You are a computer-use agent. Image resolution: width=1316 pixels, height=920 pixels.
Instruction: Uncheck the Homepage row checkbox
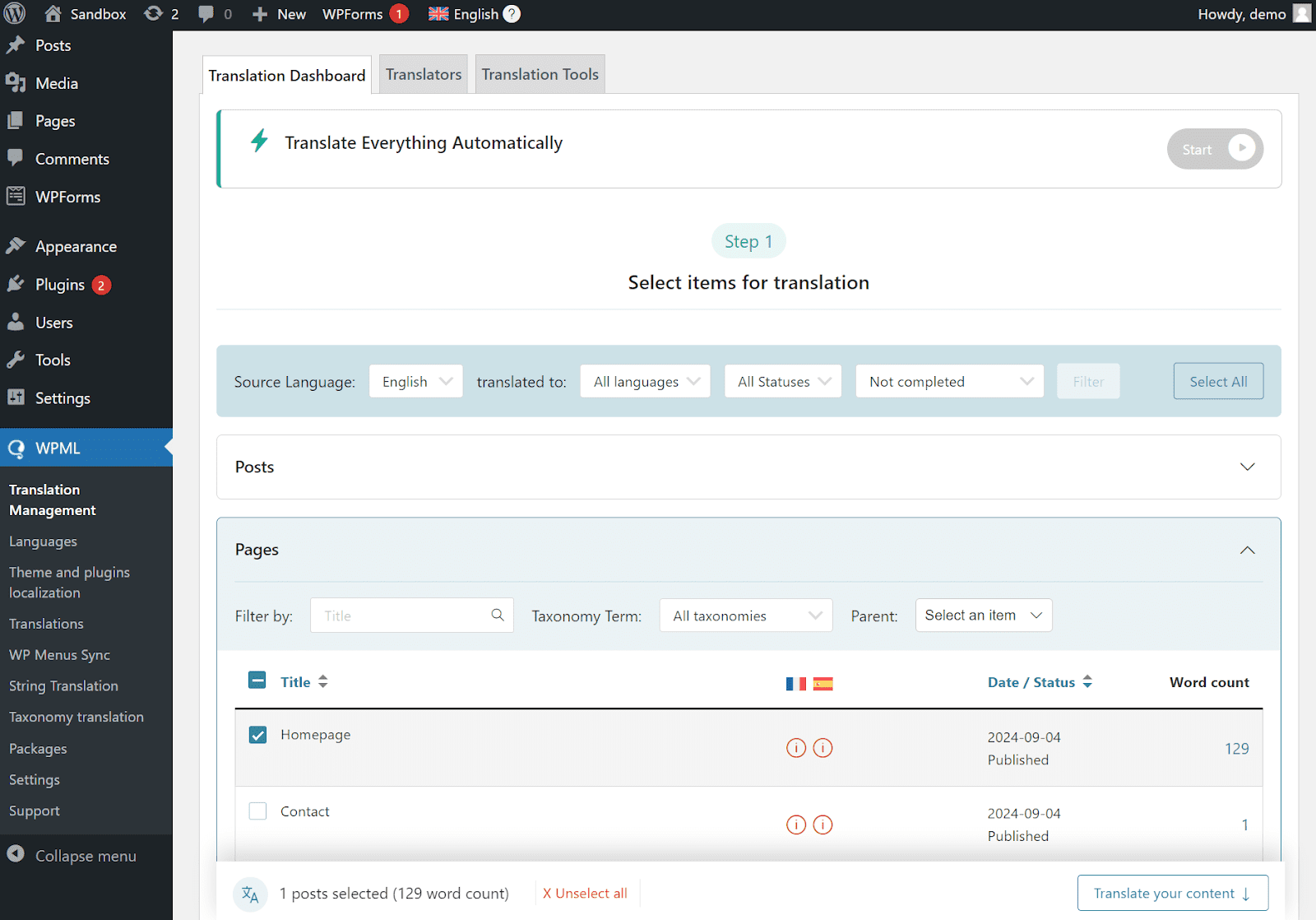(257, 735)
